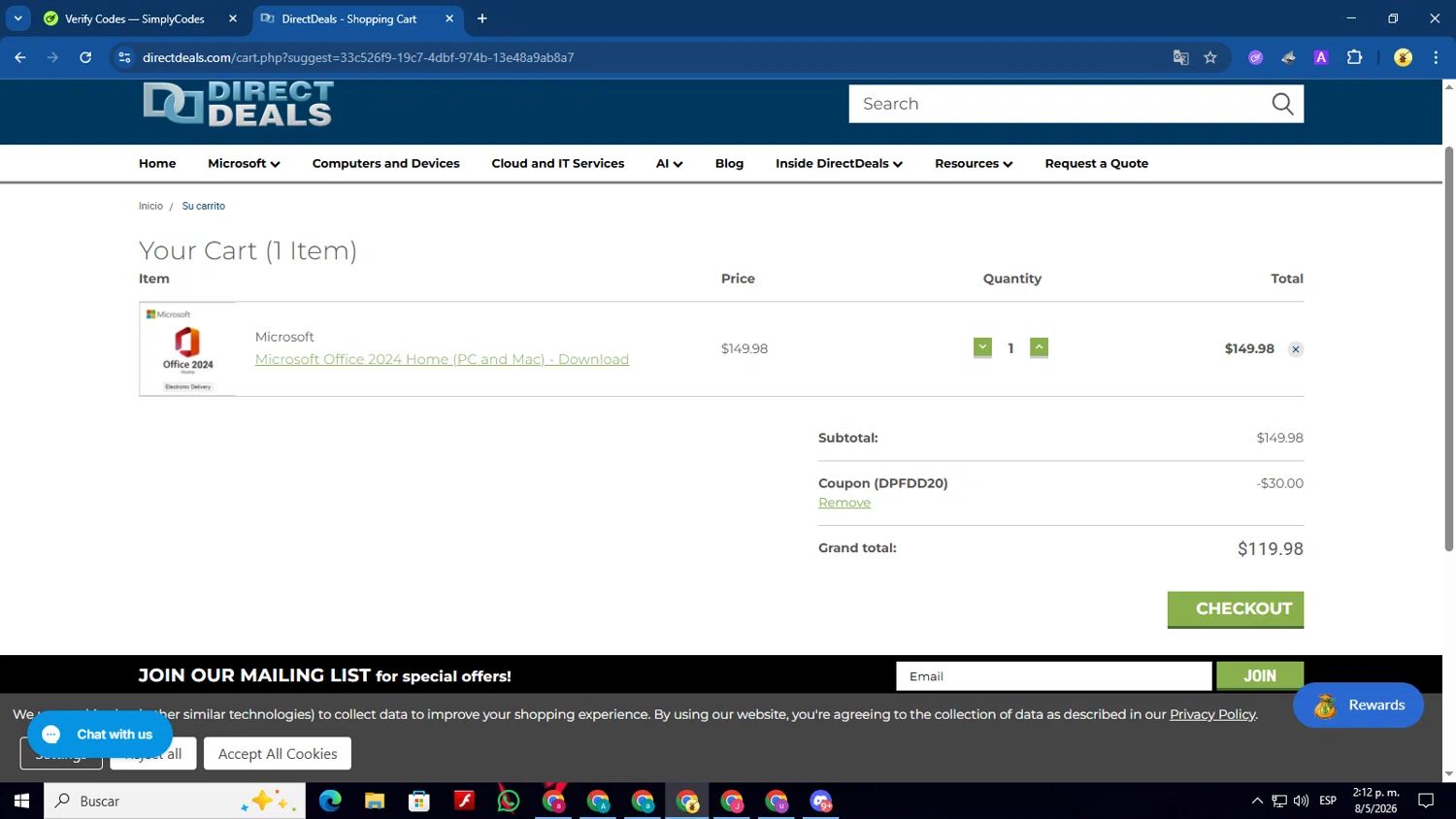Switch to Verify Codes — SimplyCodes tab

pyautogui.click(x=134, y=18)
